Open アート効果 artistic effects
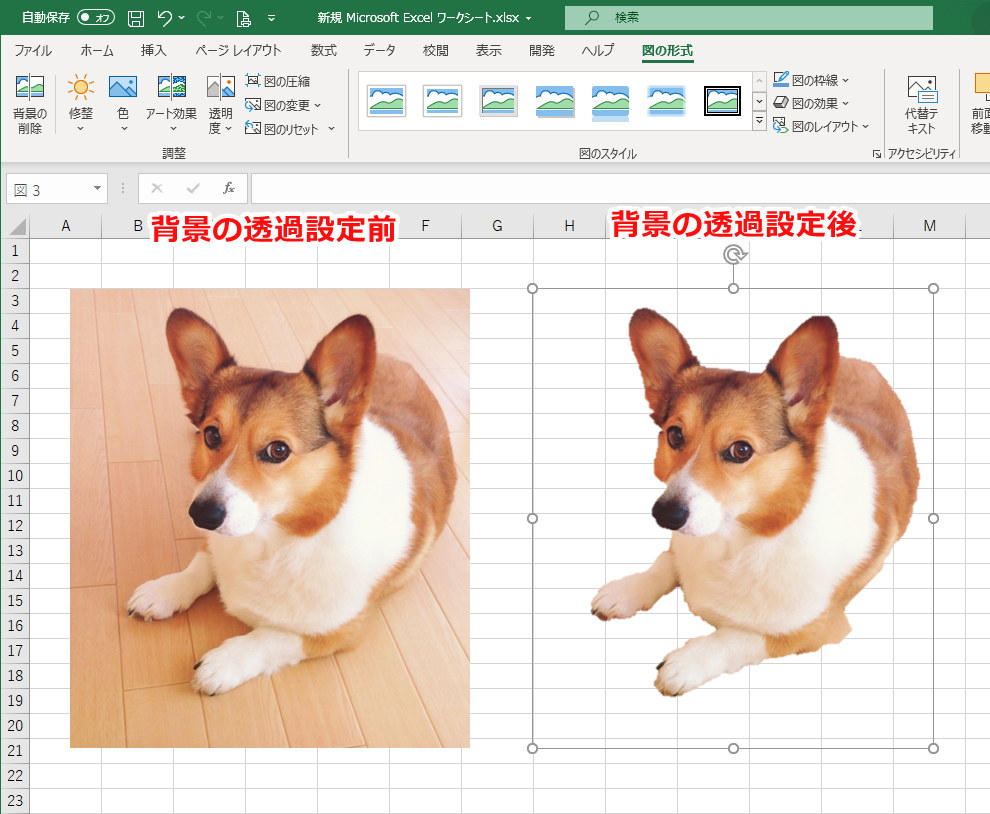 tap(171, 104)
